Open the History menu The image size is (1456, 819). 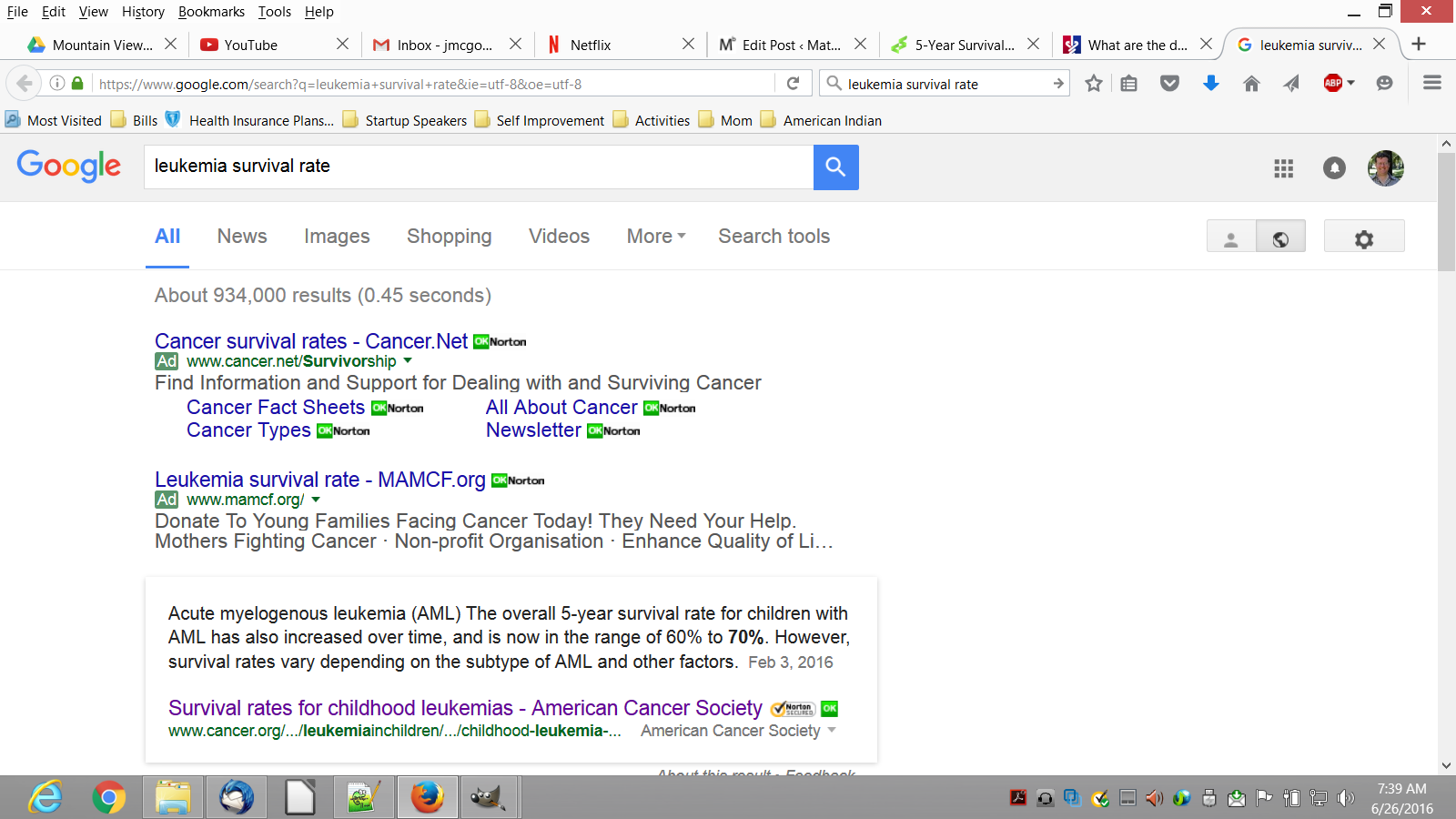(x=143, y=12)
